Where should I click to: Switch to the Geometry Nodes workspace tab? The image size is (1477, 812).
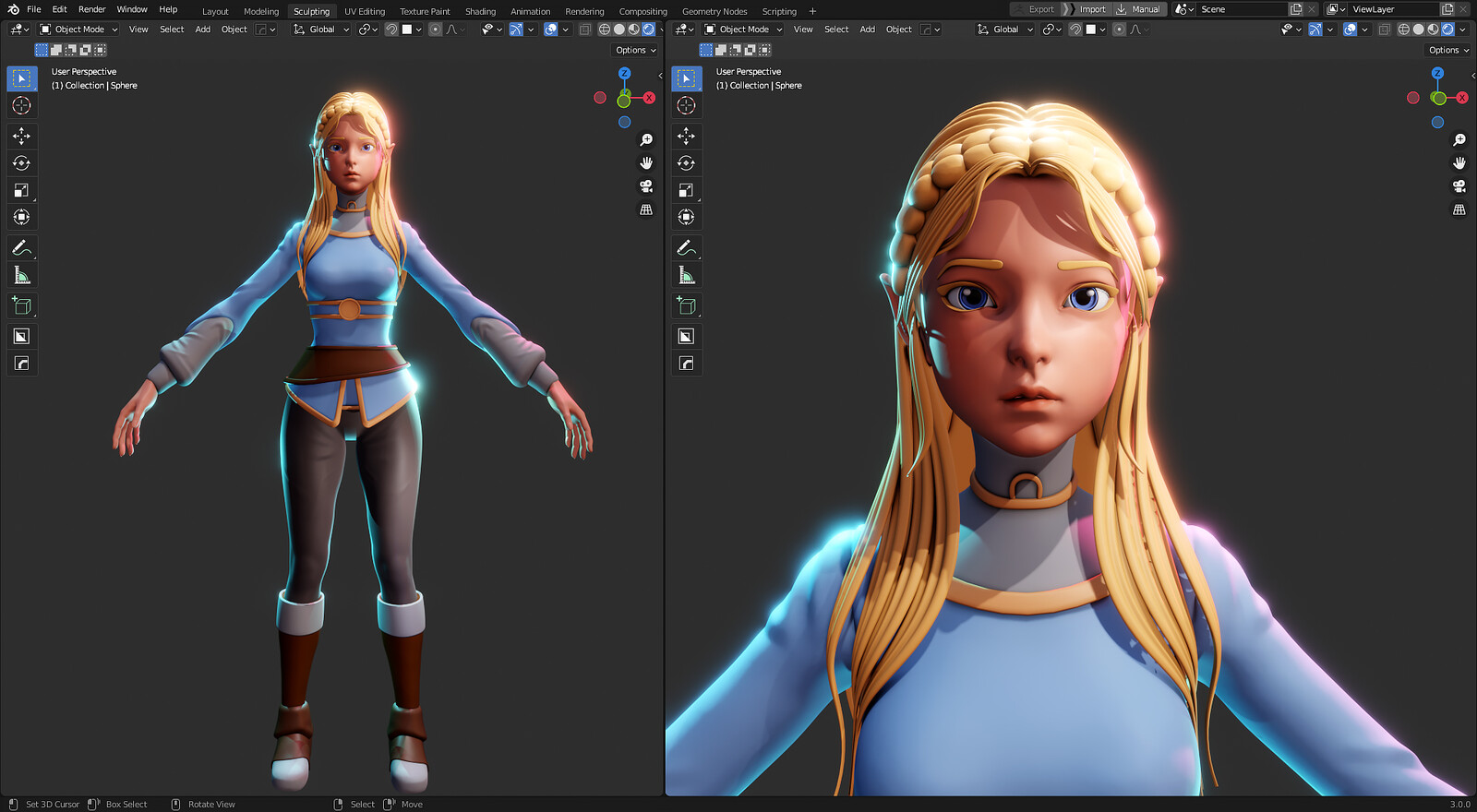pyautogui.click(x=714, y=12)
